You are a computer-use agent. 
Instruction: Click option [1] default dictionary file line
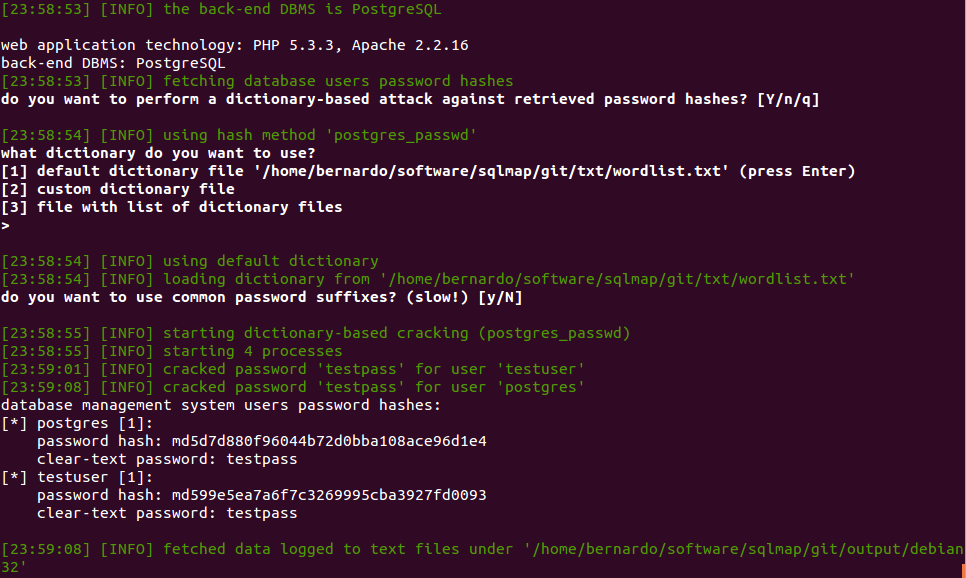click(x=428, y=171)
